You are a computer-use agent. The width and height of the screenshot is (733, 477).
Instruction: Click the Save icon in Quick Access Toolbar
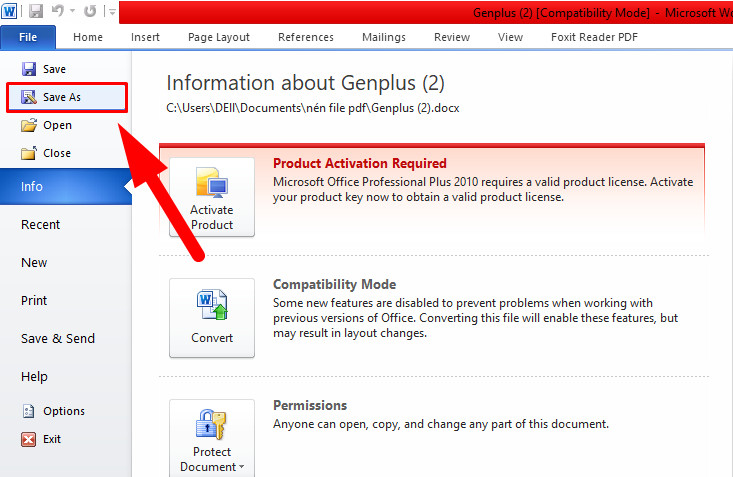(x=36, y=12)
